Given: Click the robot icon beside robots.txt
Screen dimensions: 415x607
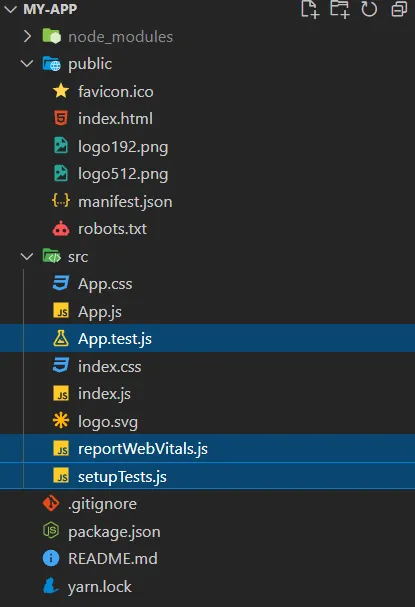Looking at the screenshot, I should tap(61, 228).
